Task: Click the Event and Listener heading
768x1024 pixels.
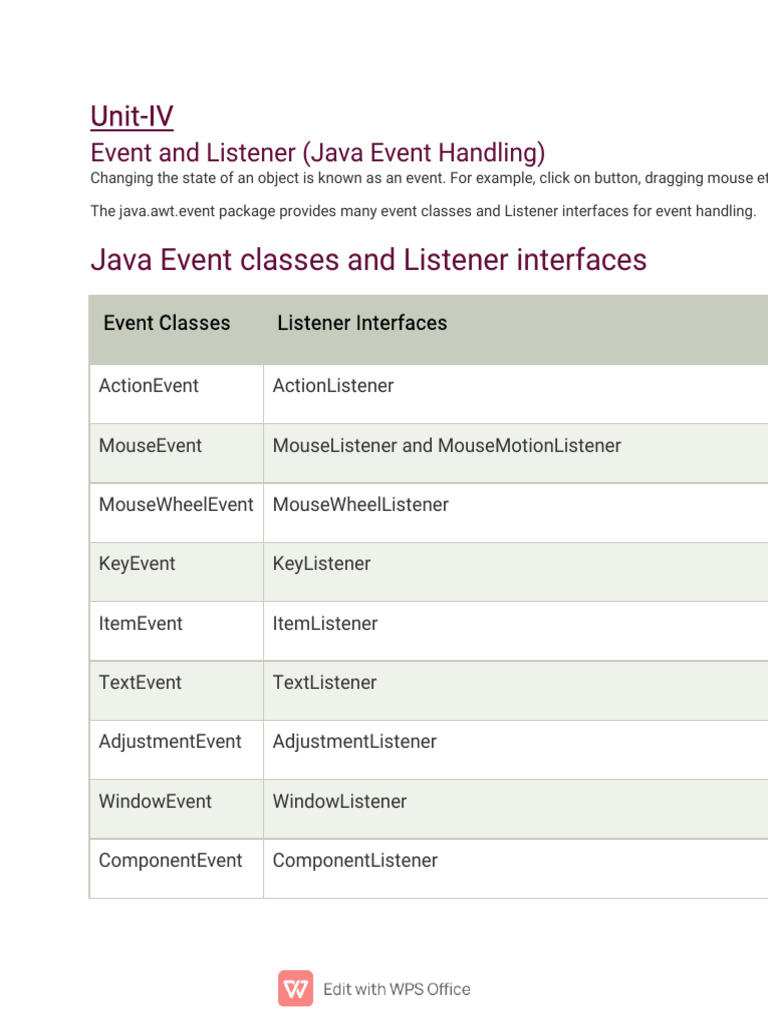Action: coord(318,153)
